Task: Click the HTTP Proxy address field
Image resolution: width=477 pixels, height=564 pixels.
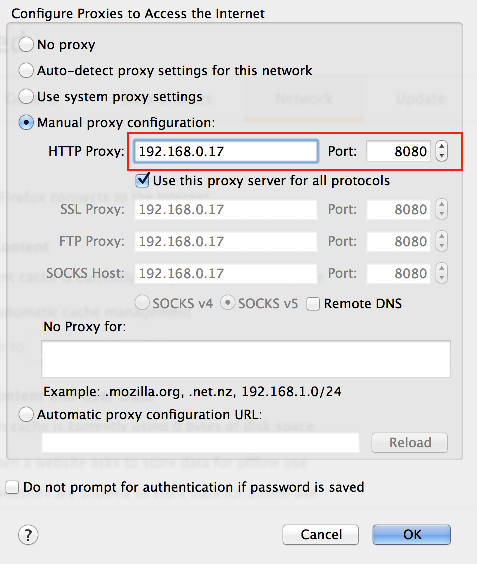Action: point(226,151)
